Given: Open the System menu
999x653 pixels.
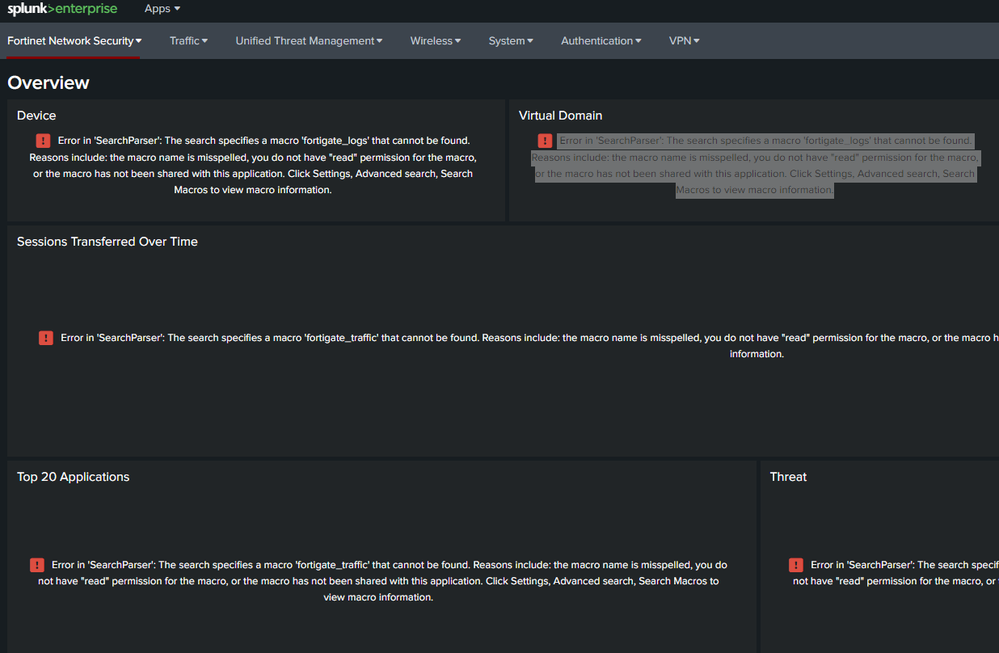Looking at the screenshot, I should pyautogui.click(x=510, y=41).
